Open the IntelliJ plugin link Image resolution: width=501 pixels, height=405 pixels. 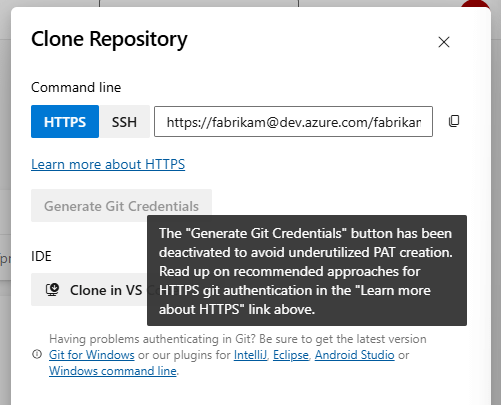(x=250, y=355)
